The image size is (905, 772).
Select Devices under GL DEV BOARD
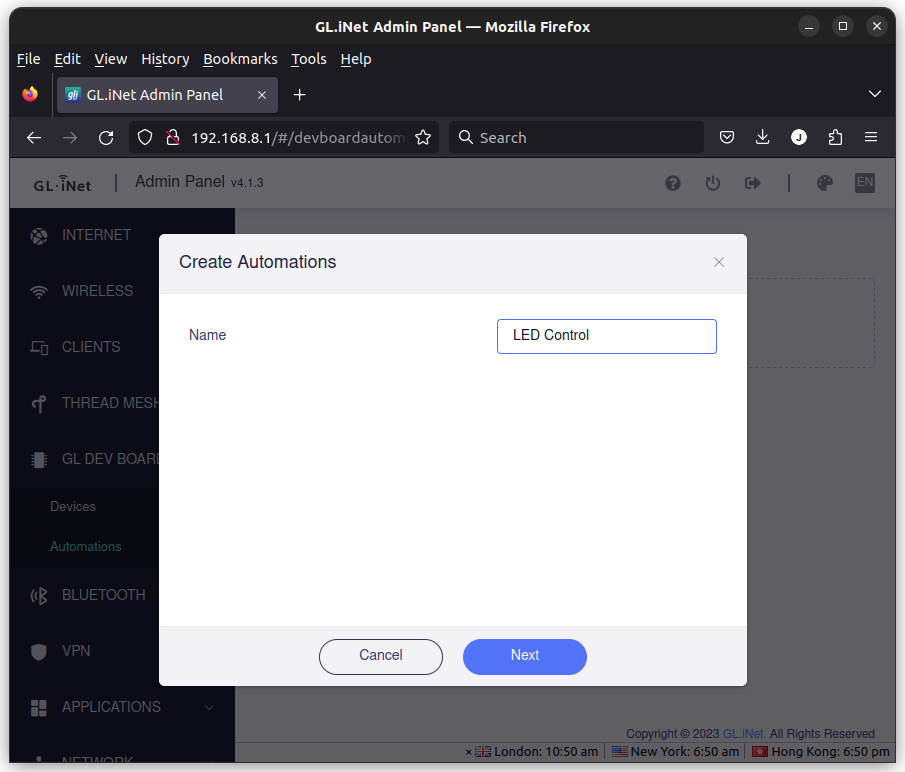click(73, 507)
